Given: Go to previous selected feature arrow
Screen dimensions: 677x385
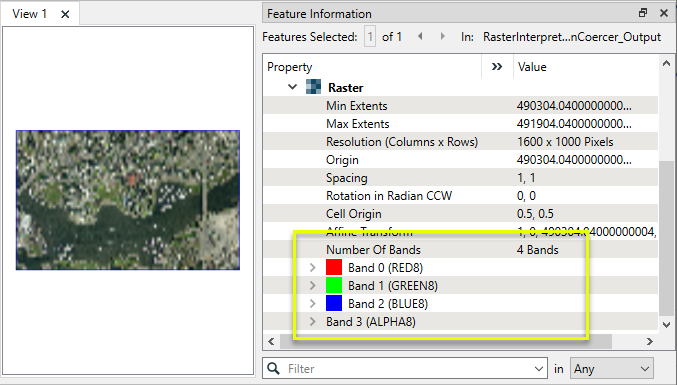Looking at the screenshot, I should tap(420, 37).
